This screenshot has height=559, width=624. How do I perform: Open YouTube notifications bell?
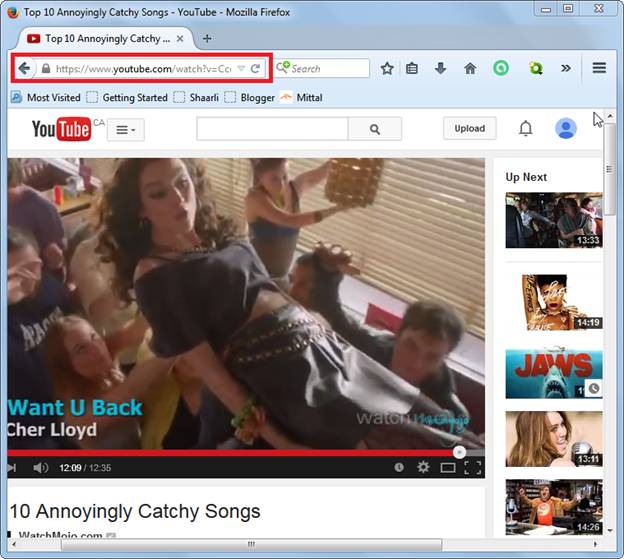click(x=525, y=129)
